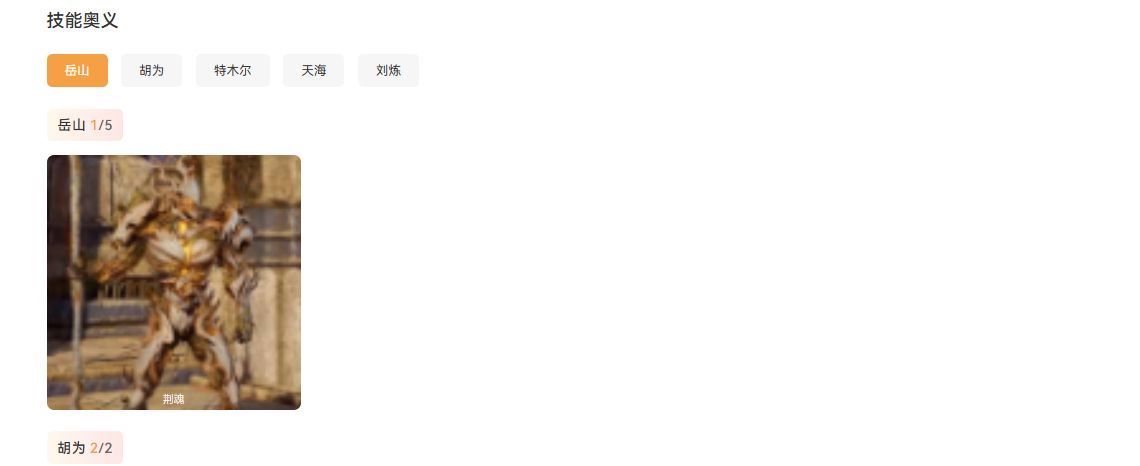Viewport: 1140px width, 466px height.
Task: Activate the highlighted orange 岳山 button
Action: [x=77, y=71]
